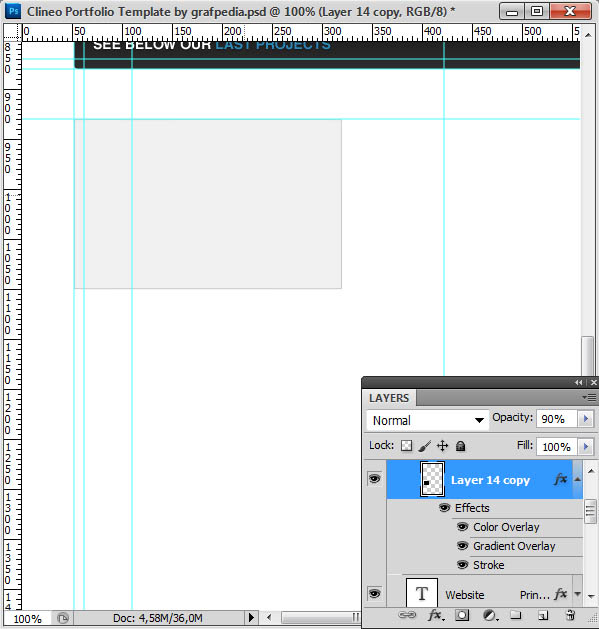Click the fx icon on Layer 14 copy

pos(561,479)
